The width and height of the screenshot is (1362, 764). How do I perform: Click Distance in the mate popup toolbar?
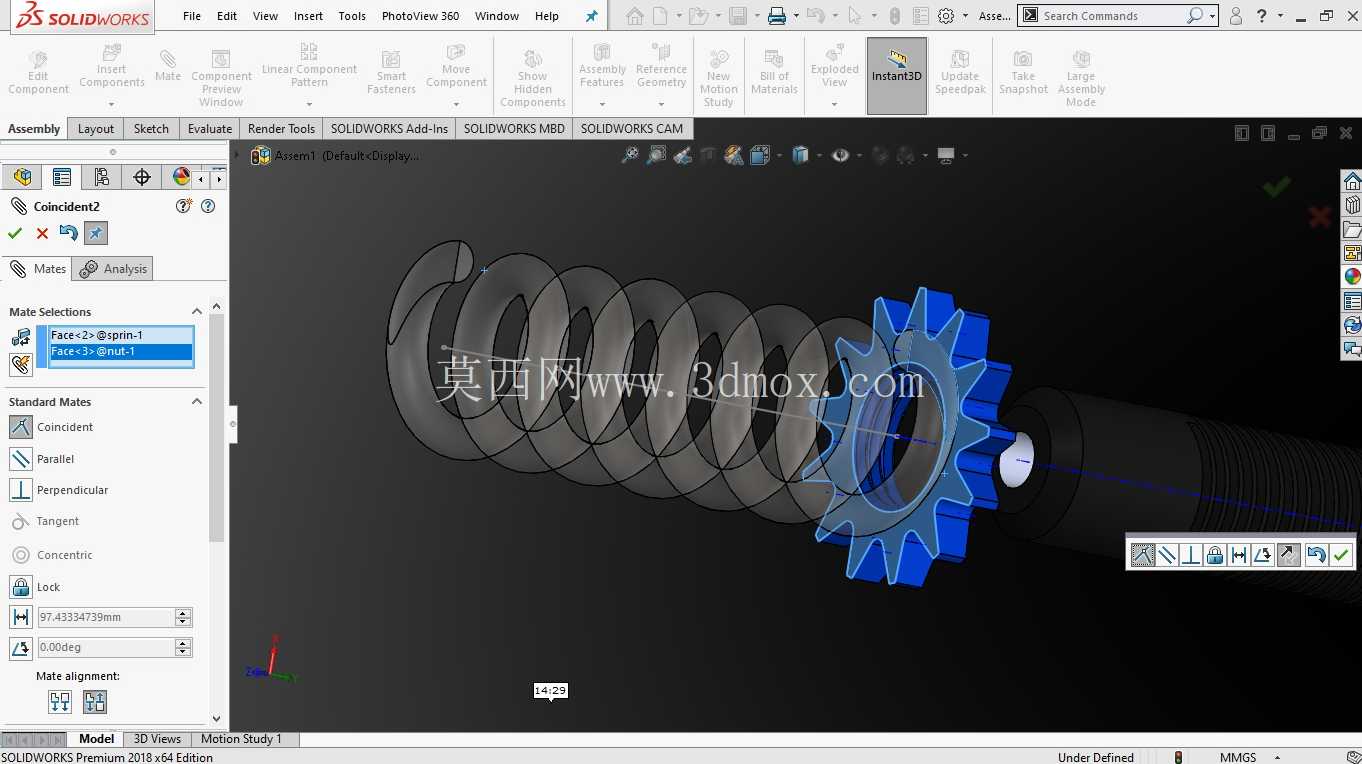click(x=1239, y=555)
